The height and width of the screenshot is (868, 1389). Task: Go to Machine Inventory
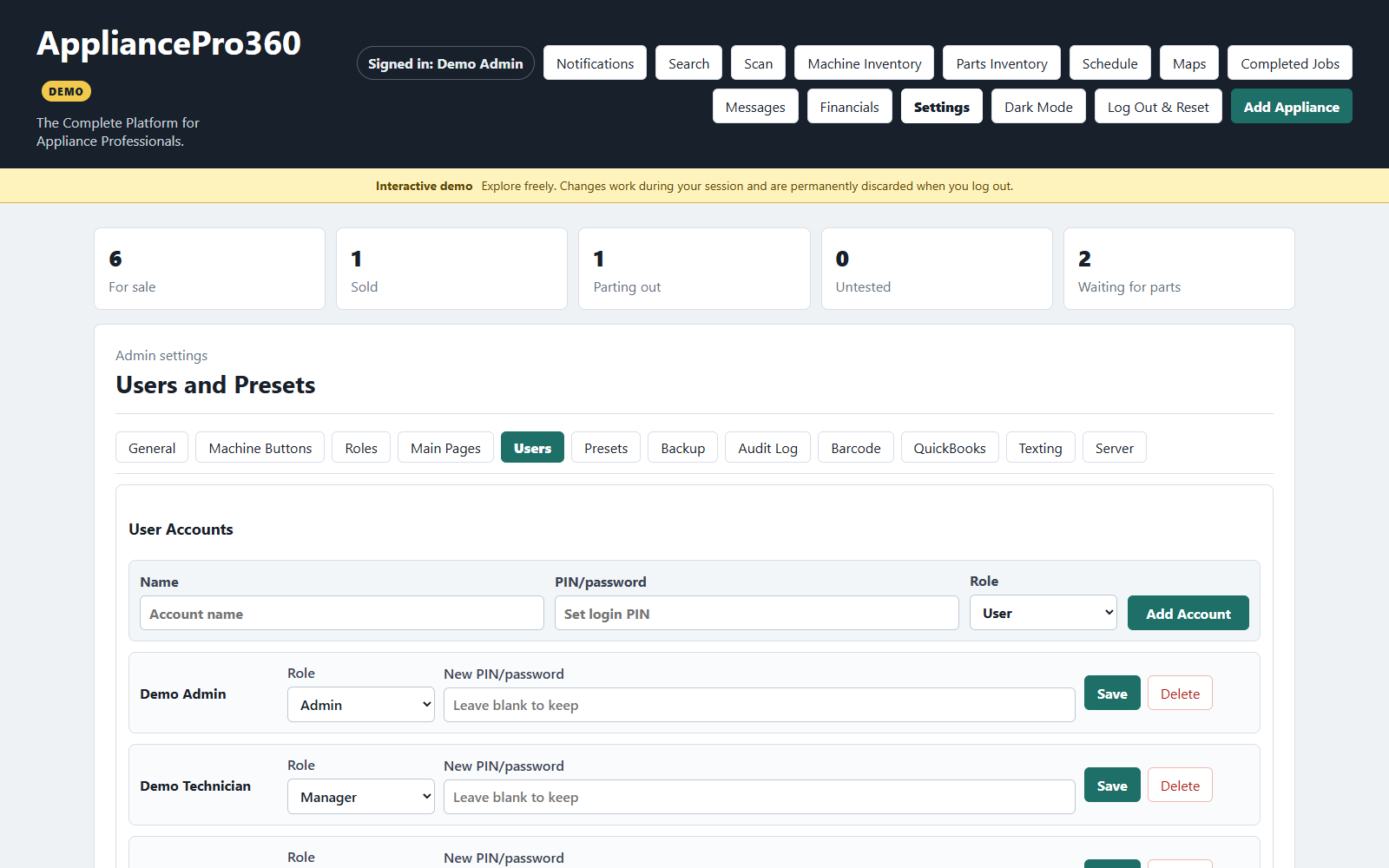pyautogui.click(x=864, y=63)
